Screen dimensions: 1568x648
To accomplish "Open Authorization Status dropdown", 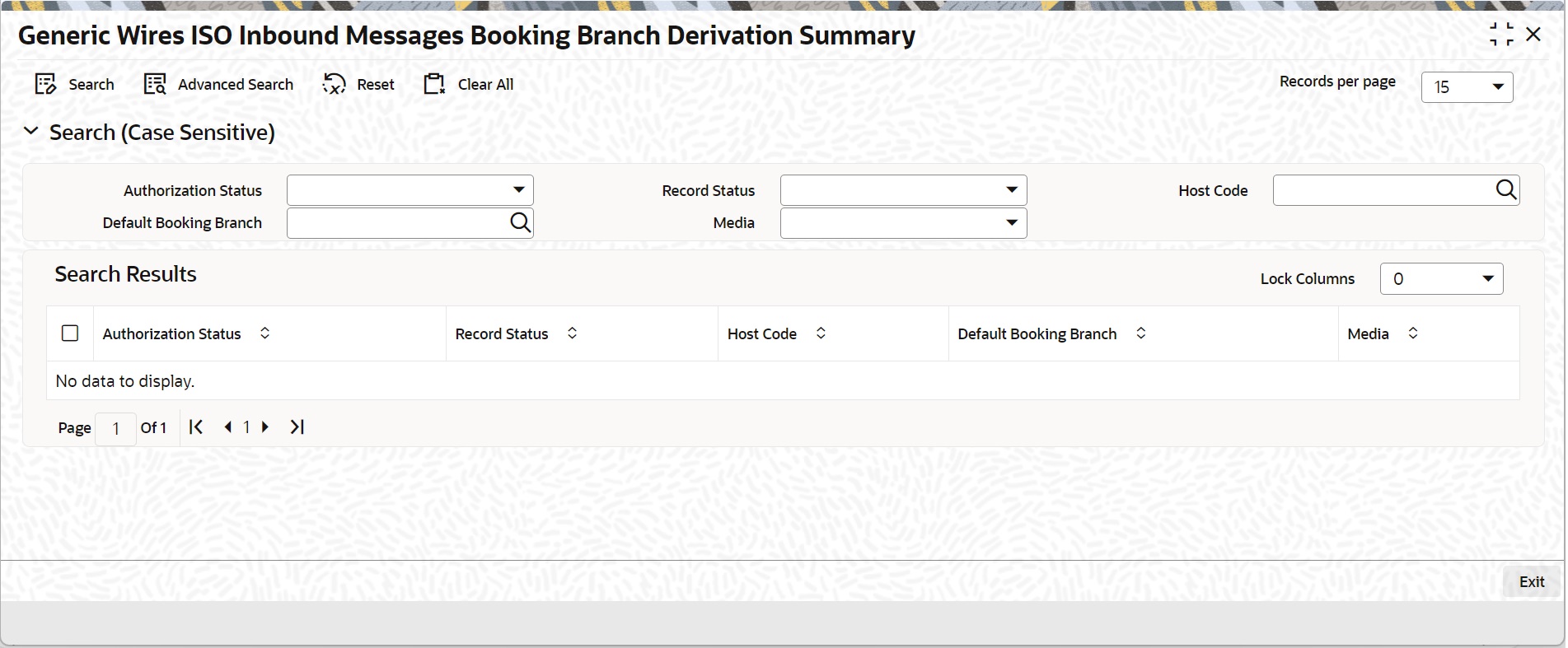I will (410, 190).
